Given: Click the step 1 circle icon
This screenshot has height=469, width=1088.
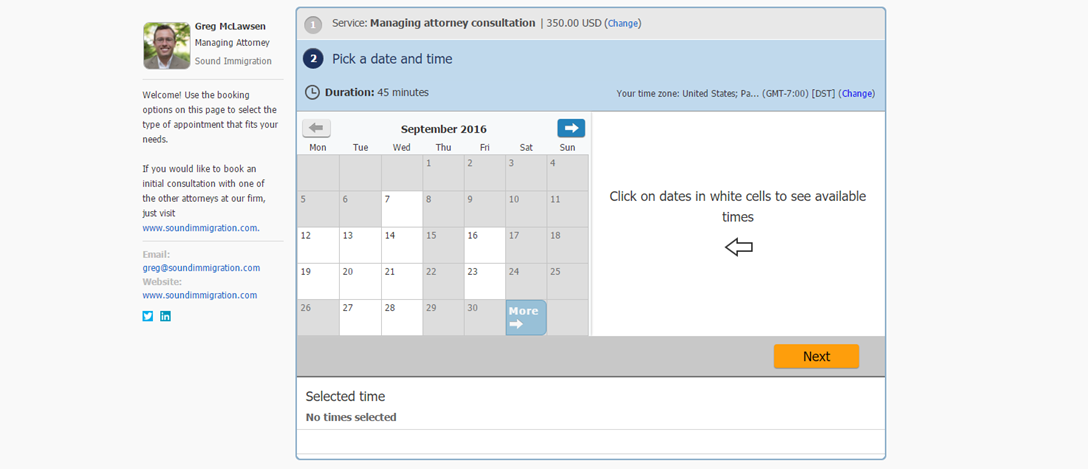Looking at the screenshot, I should coord(313,25).
